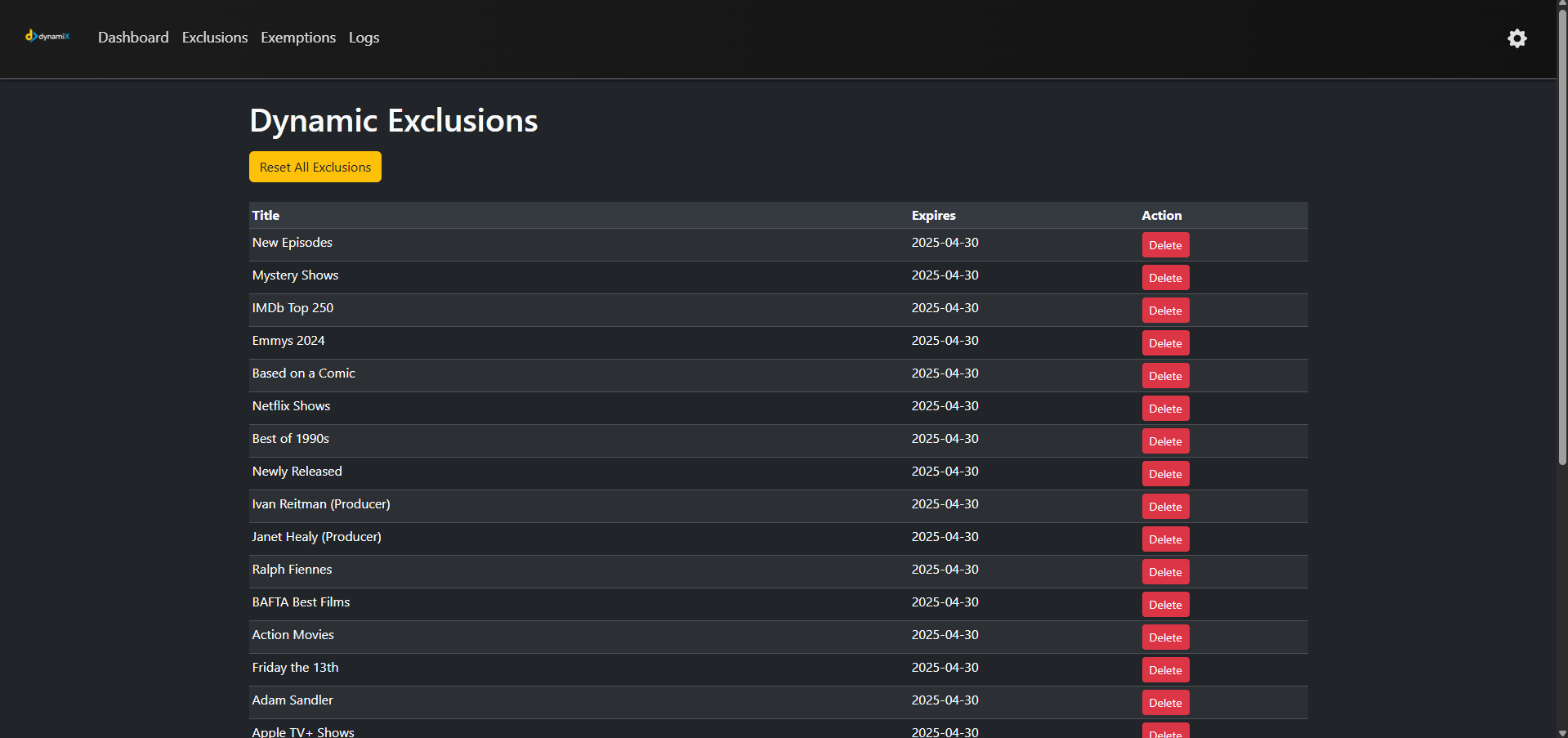Delete the Emmys 2024 exclusion
This screenshot has width=1568, height=738.
click(1165, 343)
